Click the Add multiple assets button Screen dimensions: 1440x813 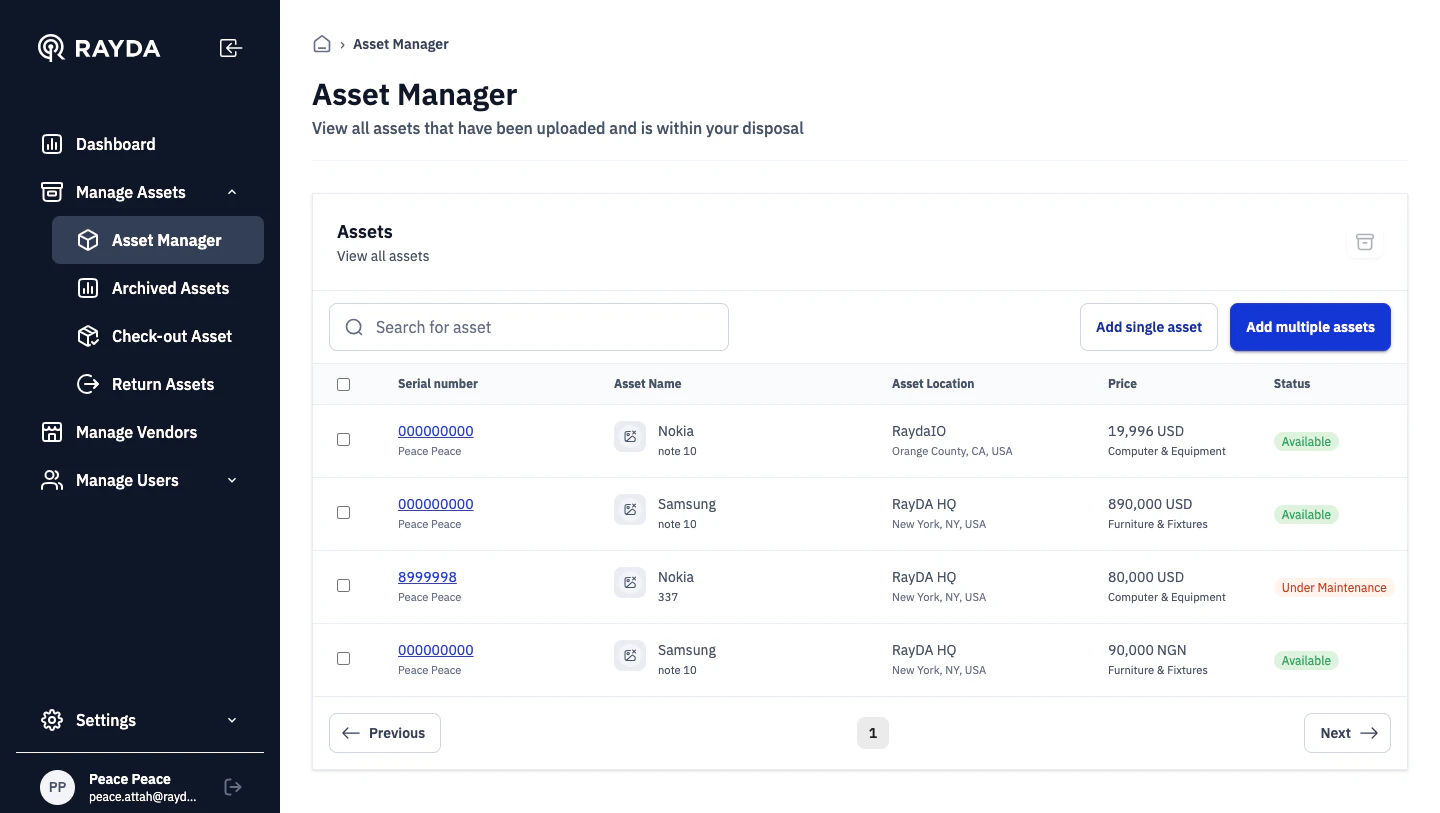1310,327
